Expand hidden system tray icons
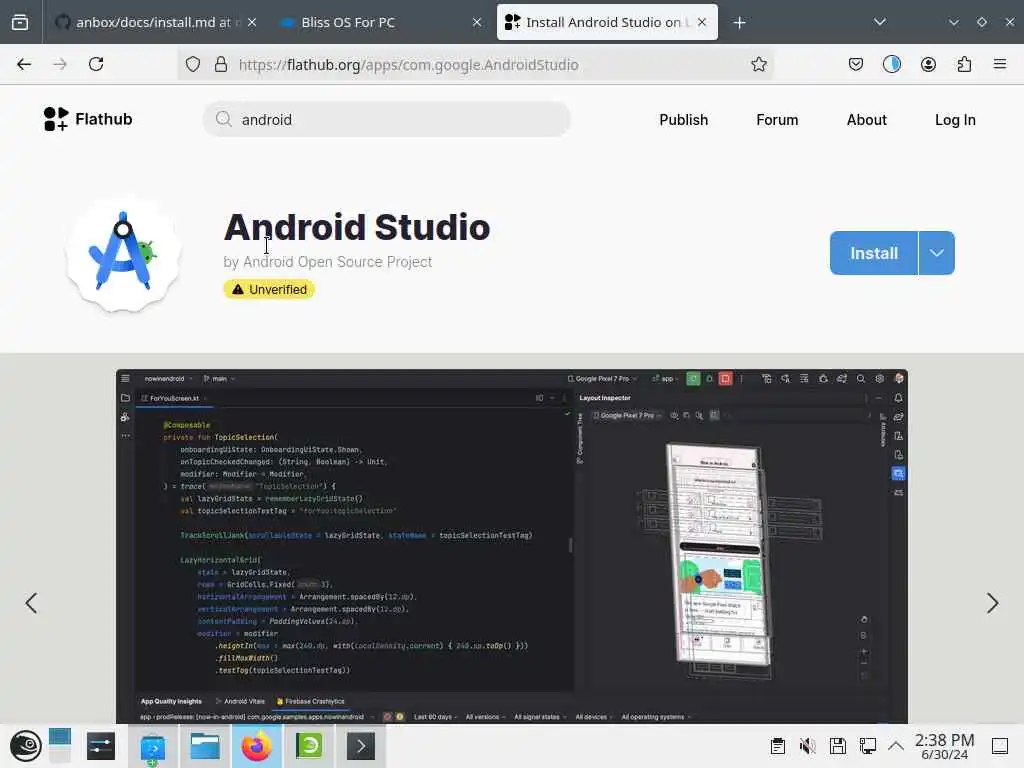1024x768 pixels. coord(896,746)
